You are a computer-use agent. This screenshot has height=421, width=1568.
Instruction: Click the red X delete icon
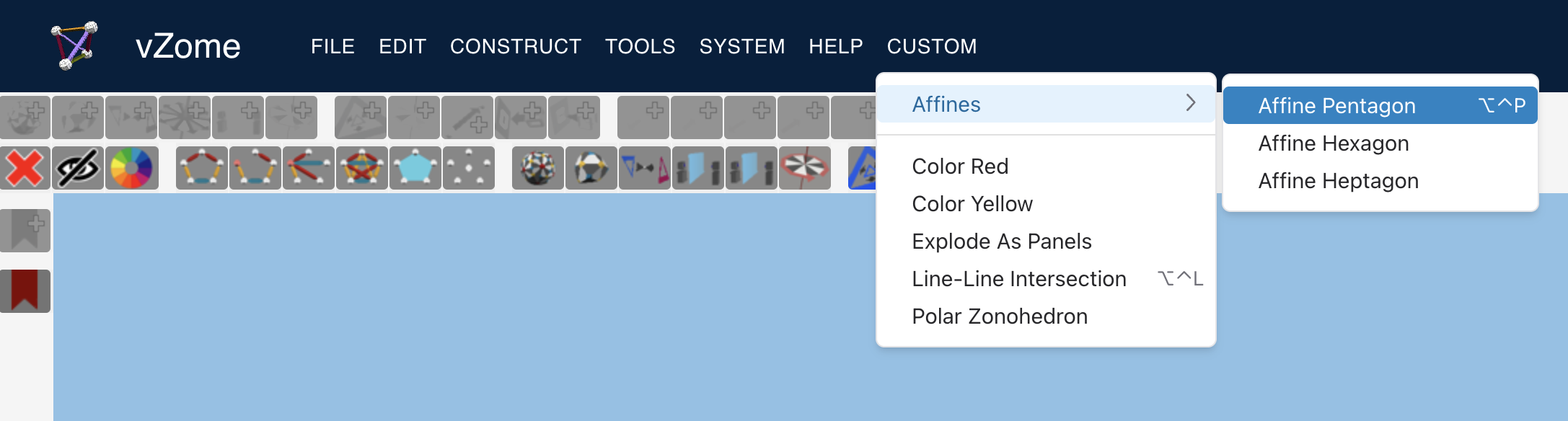(x=25, y=168)
